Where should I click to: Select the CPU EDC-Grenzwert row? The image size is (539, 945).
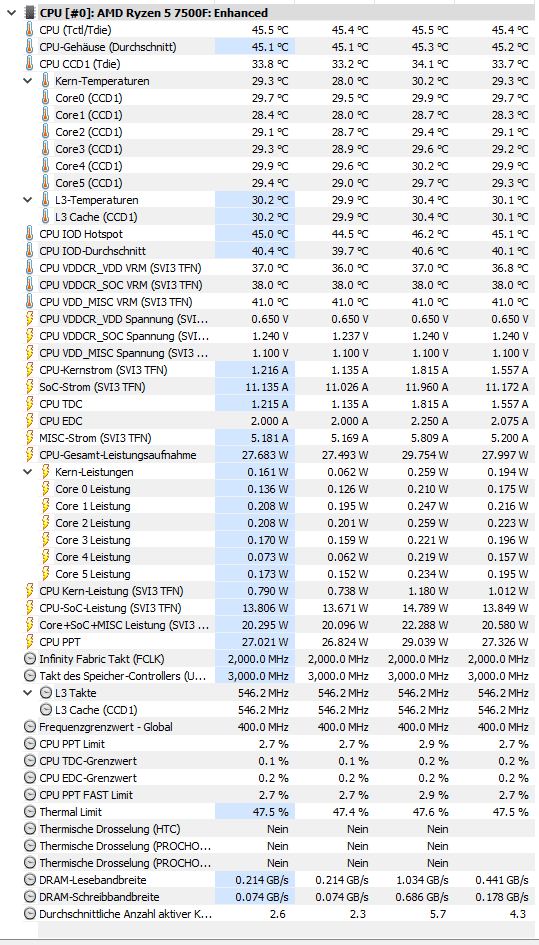(x=279, y=777)
